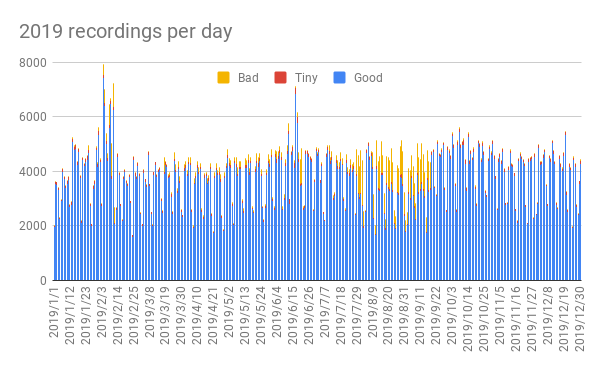
Task: Click the tallest bar near 2019/2/3
Action: 103,172
